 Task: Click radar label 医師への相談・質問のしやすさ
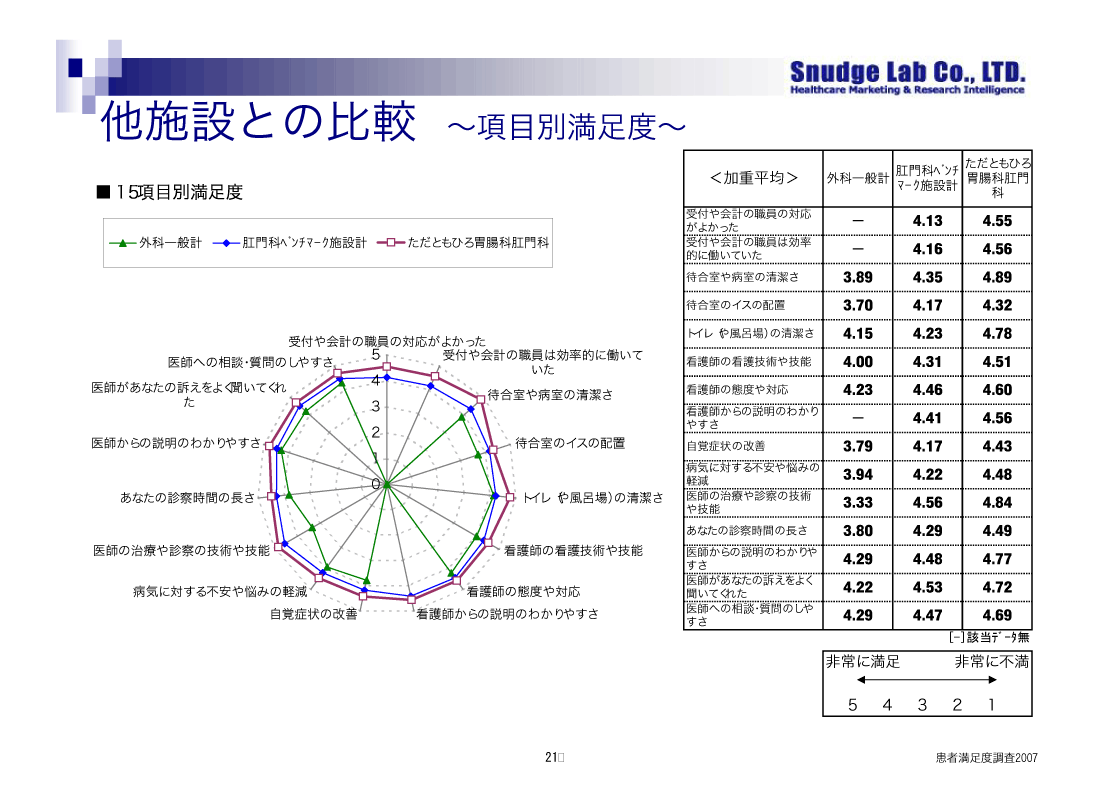(x=251, y=362)
